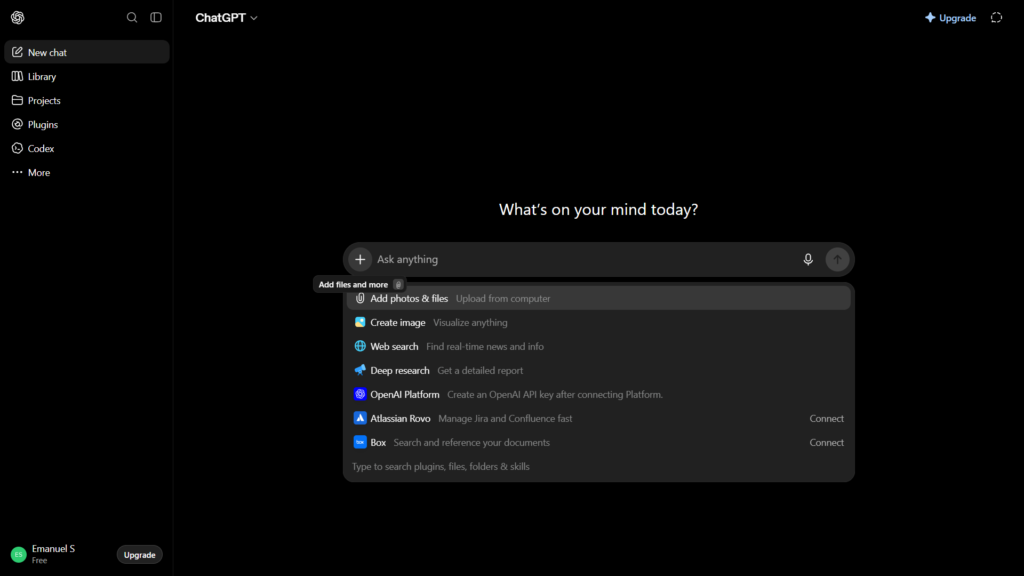
Task: Open the search chats magnifier icon
Action: pos(132,18)
